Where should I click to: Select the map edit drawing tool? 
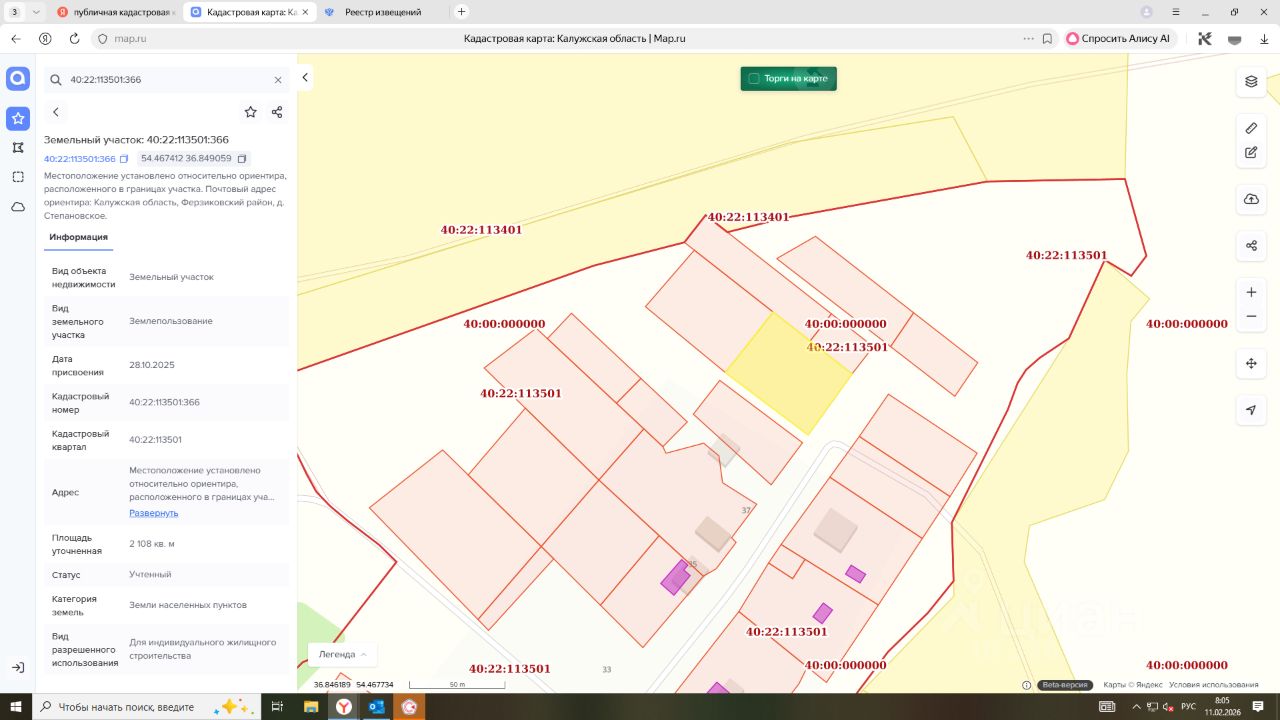[1251, 153]
